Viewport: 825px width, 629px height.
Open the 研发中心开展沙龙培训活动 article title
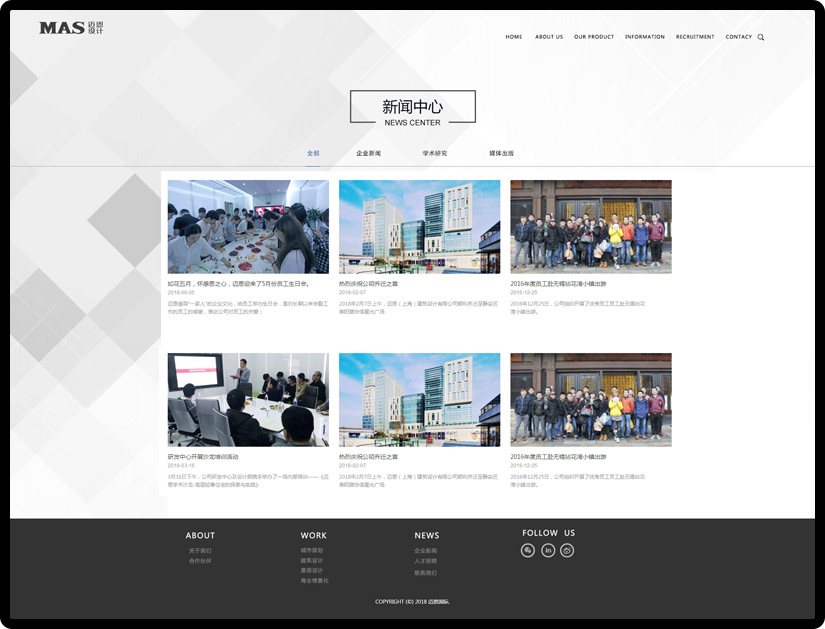[x=203, y=457]
